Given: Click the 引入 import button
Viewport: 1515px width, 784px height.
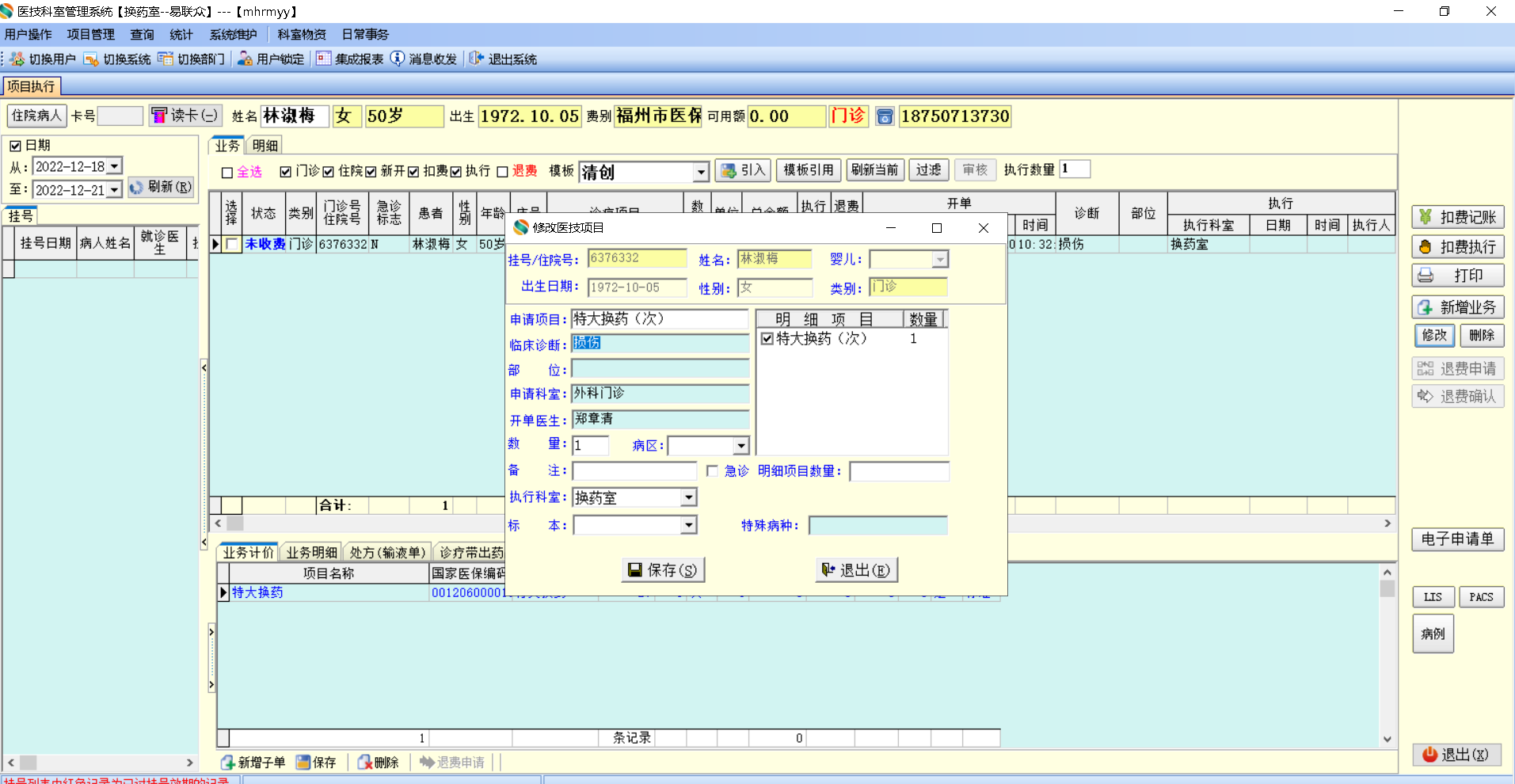Looking at the screenshot, I should pos(743,170).
